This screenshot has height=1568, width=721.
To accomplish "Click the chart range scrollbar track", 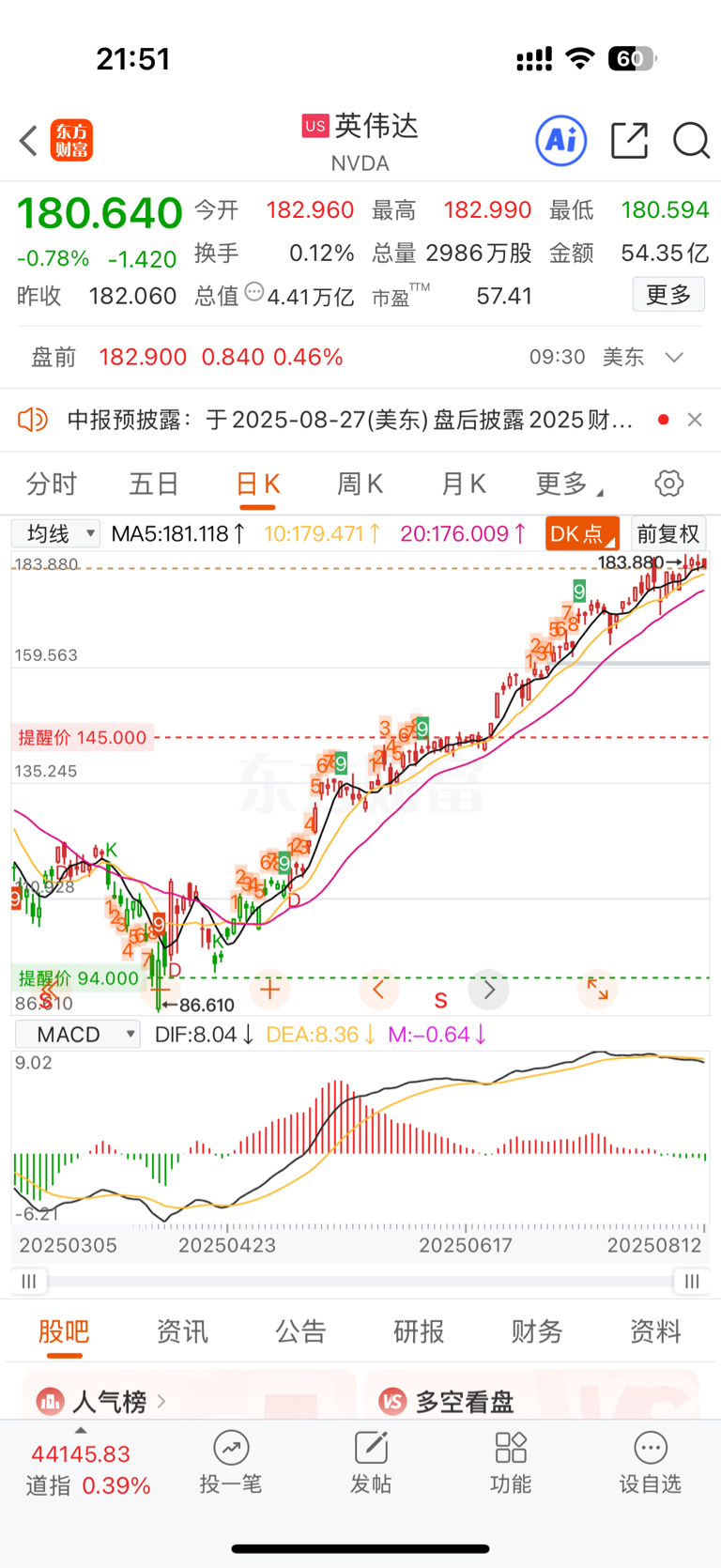I will [x=360, y=1281].
